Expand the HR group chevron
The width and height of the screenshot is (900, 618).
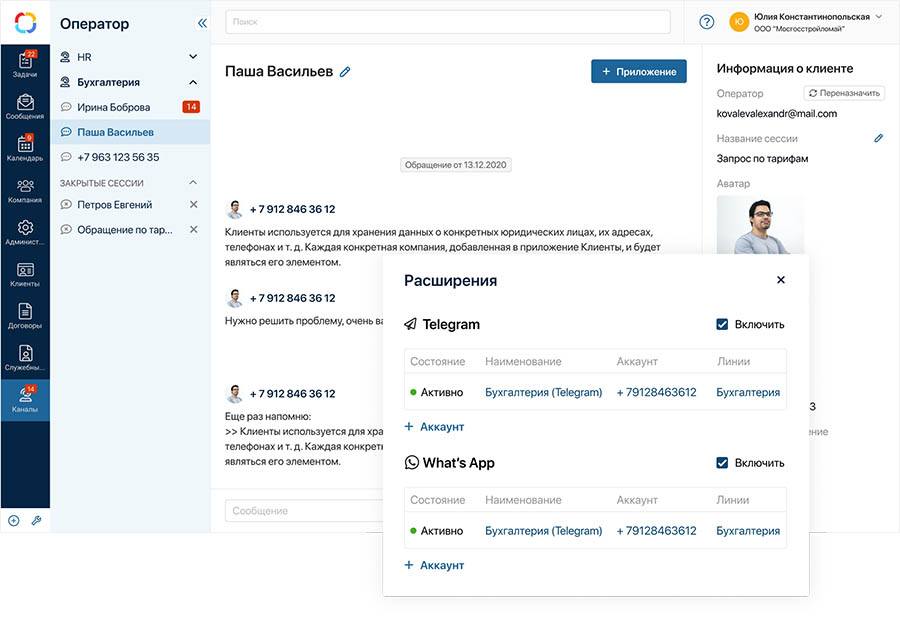[x=193, y=57]
